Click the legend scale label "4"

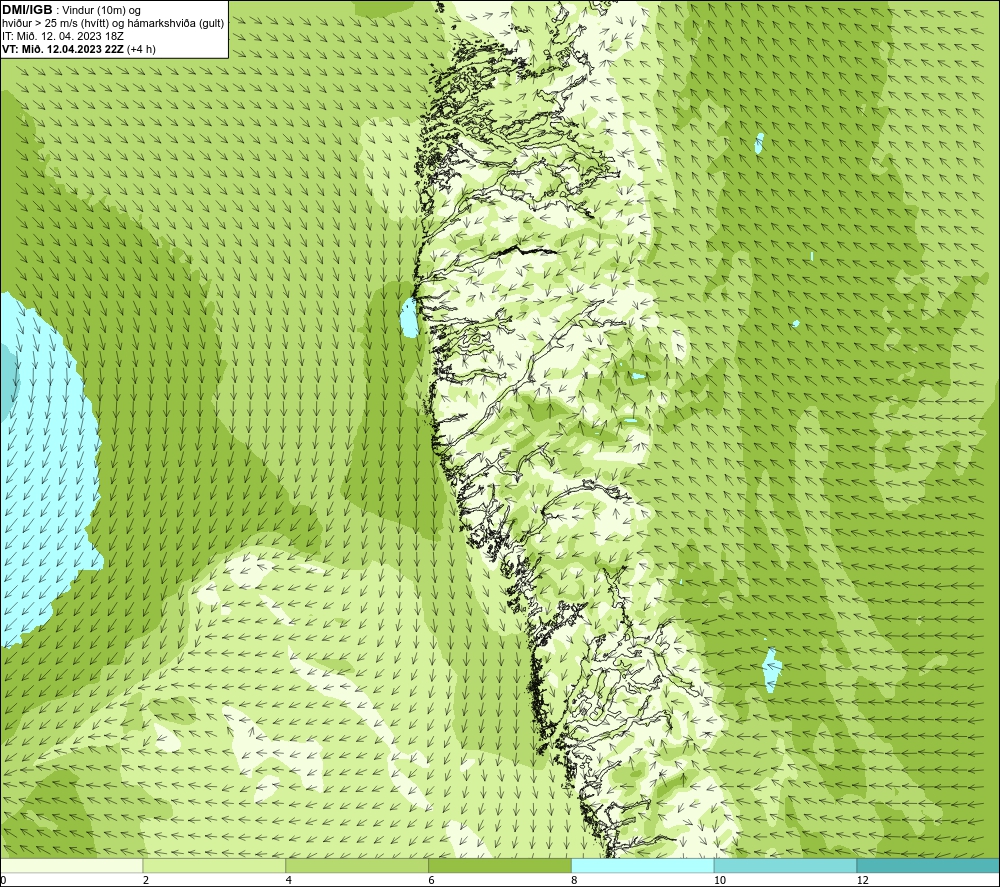click(x=289, y=880)
